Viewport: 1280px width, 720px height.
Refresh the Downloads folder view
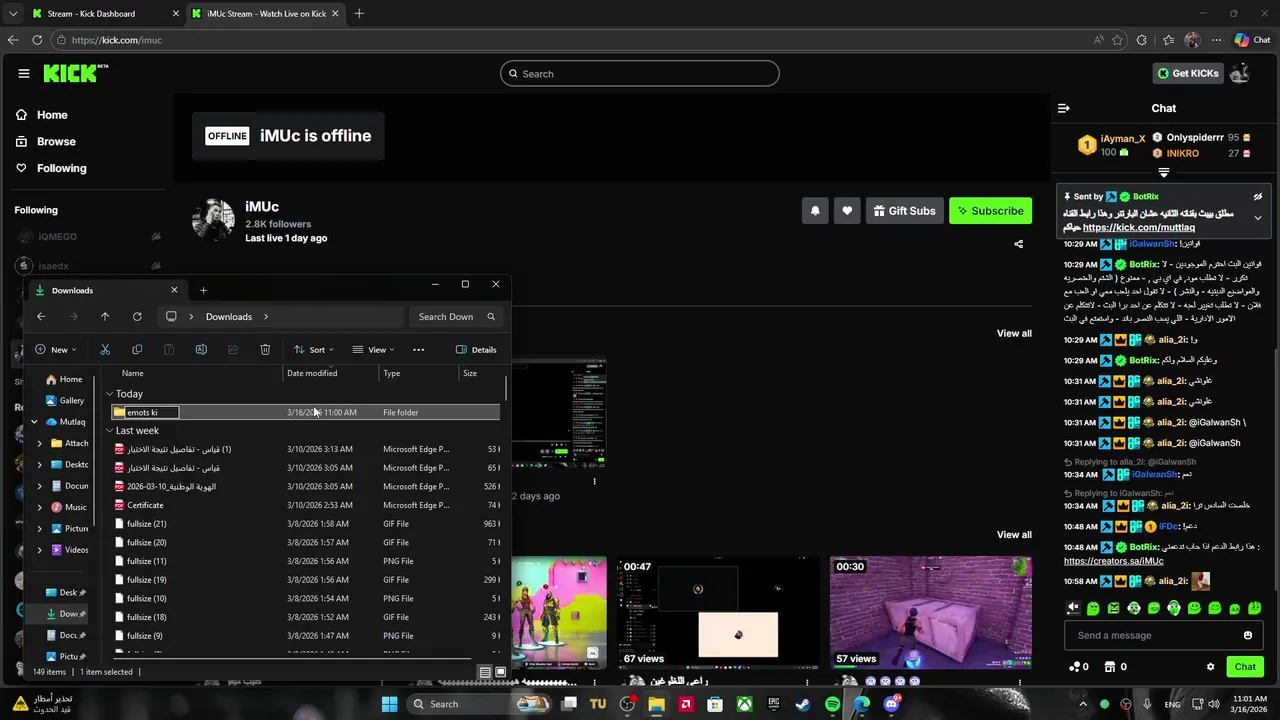point(137,317)
